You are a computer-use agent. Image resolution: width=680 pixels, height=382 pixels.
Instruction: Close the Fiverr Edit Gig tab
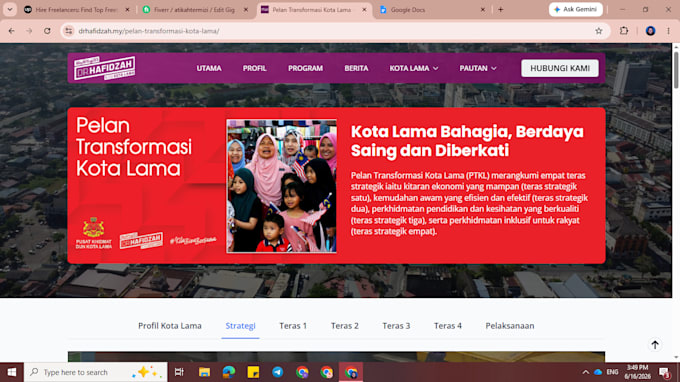245,10
